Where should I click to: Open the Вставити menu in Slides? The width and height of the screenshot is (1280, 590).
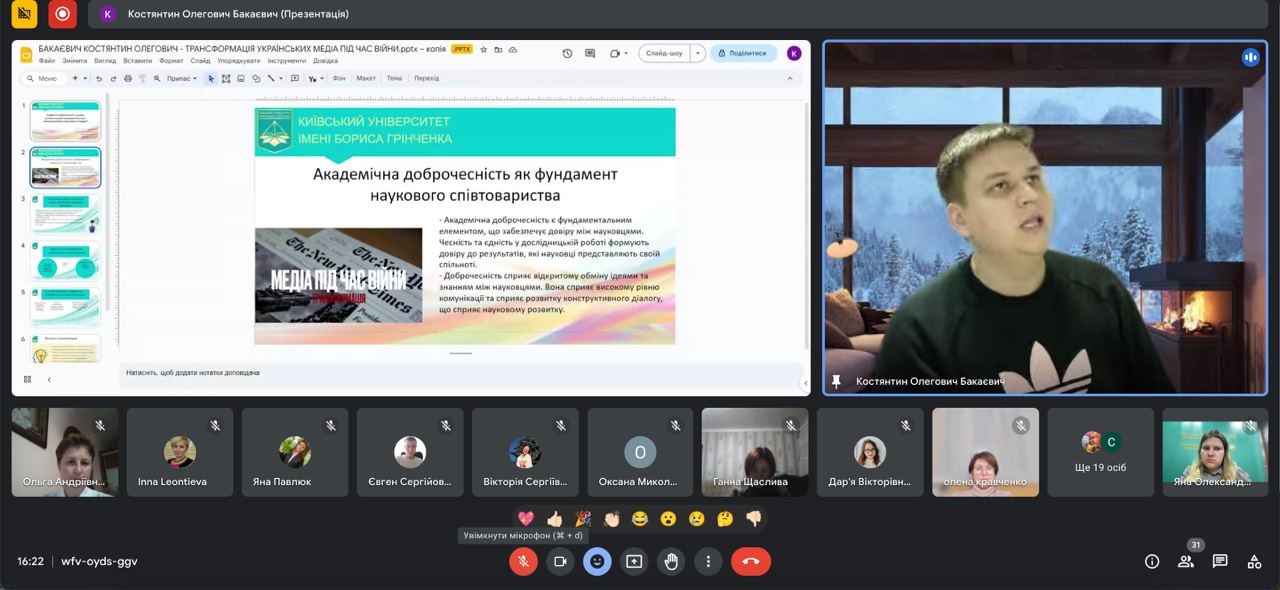click(137, 61)
